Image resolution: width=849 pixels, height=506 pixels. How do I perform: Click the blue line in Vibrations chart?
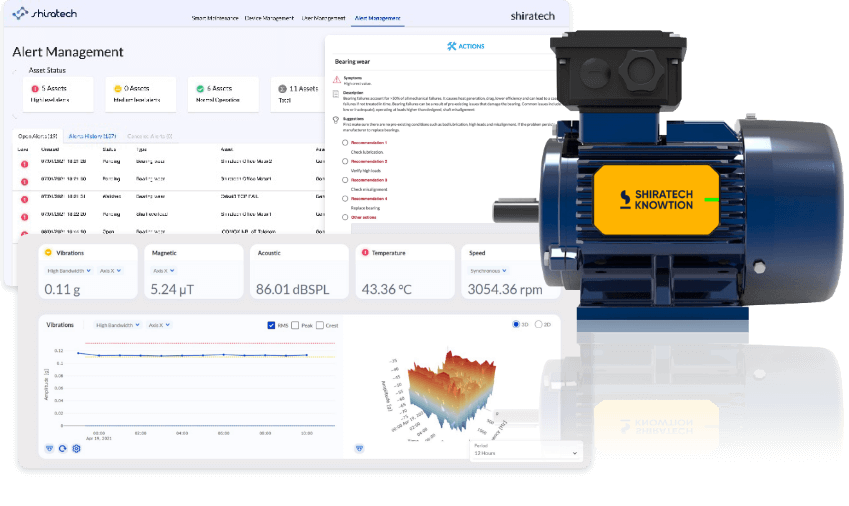(x=193, y=356)
